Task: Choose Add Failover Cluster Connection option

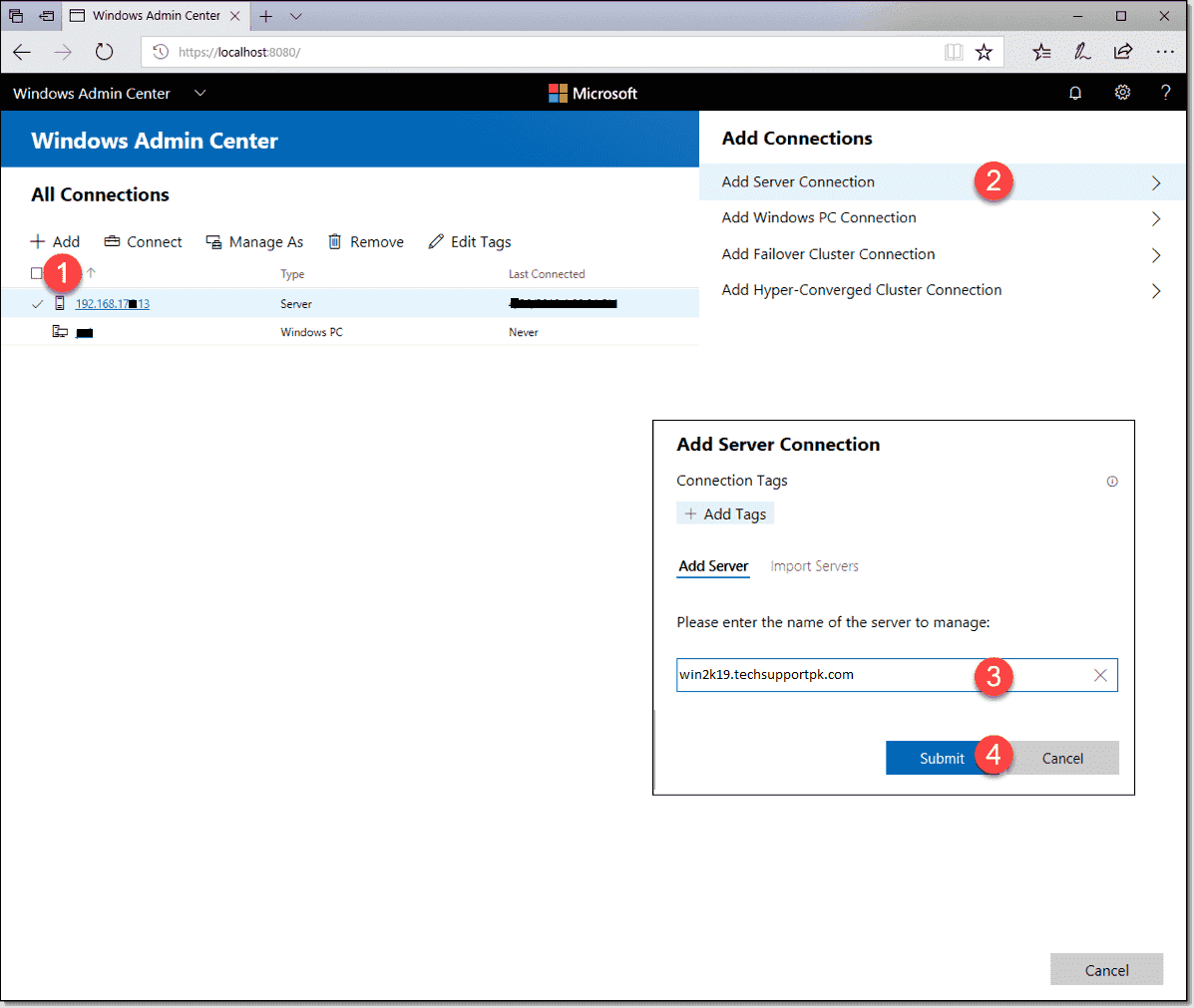Action: click(x=943, y=254)
